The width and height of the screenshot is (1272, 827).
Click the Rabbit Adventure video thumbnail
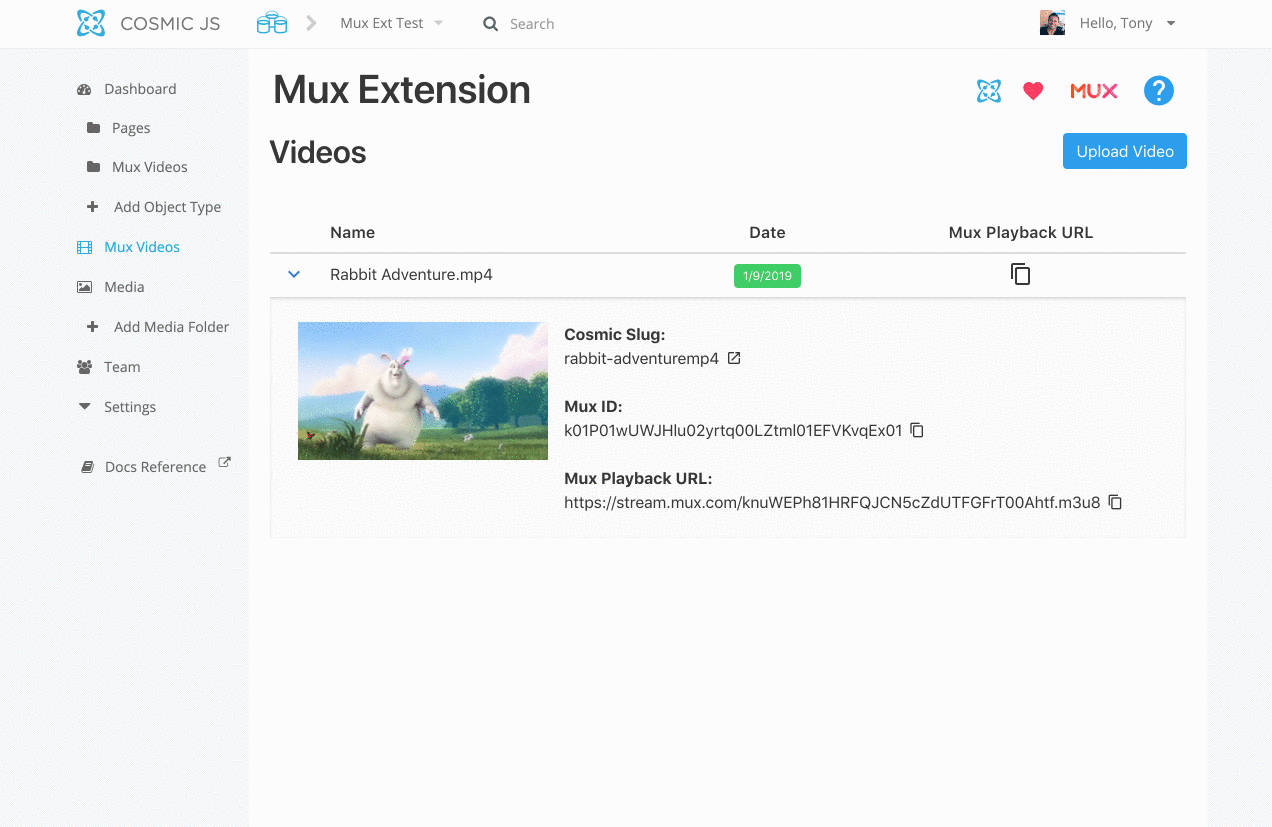pos(423,391)
